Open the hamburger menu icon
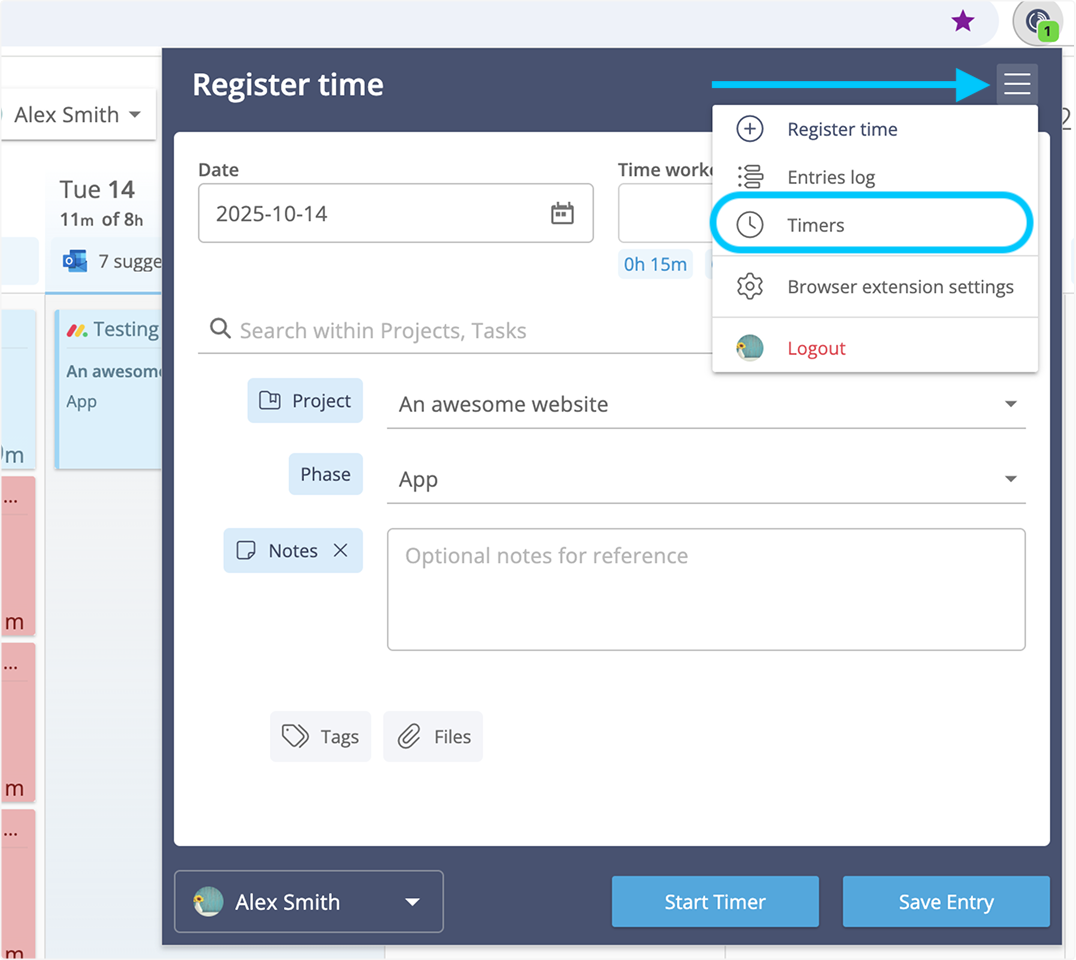Screen dimensions: 1076x960 (1017, 84)
